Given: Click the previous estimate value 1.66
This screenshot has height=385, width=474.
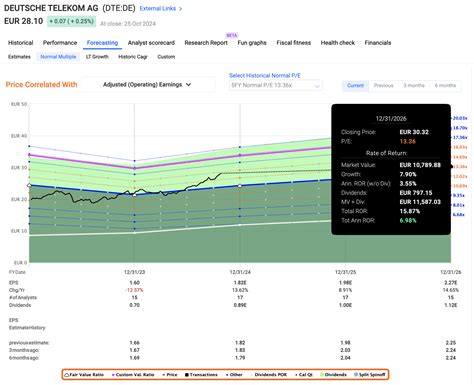Looking at the screenshot, I should (134, 343).
